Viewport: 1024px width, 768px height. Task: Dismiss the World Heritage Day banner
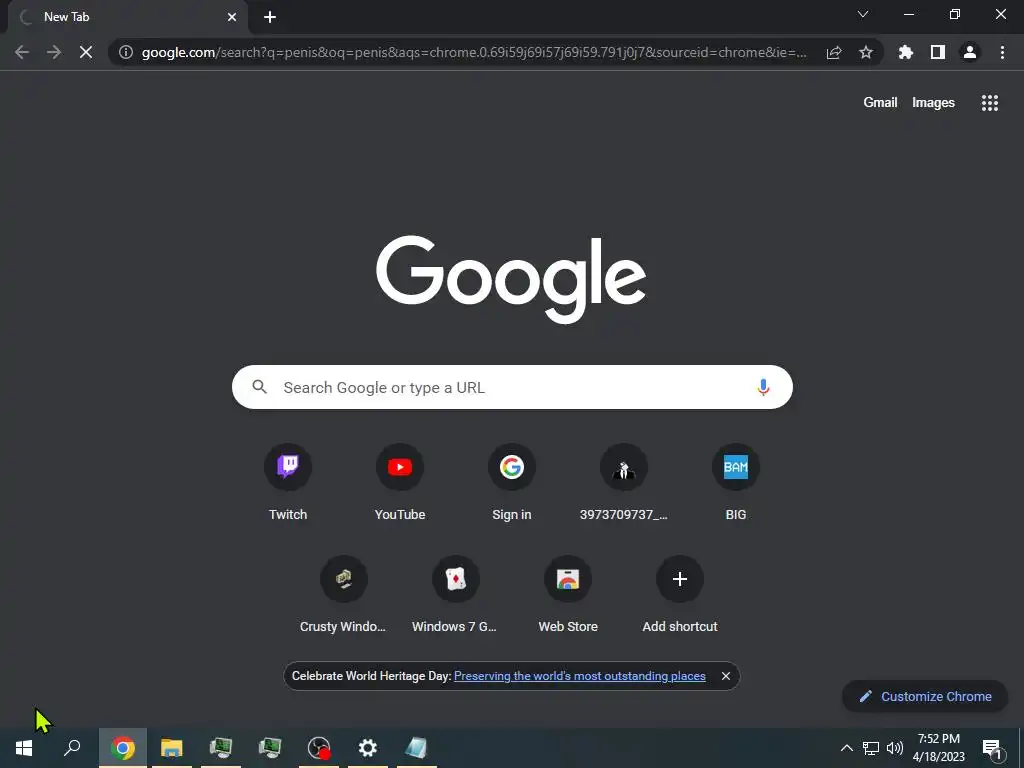coord(725,676)
